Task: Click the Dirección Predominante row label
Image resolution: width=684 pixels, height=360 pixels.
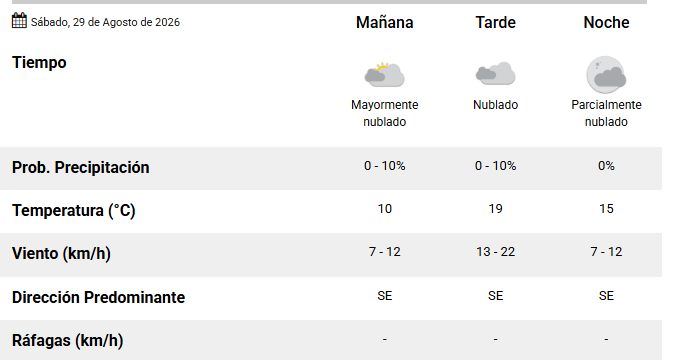Action: (99, 297)
